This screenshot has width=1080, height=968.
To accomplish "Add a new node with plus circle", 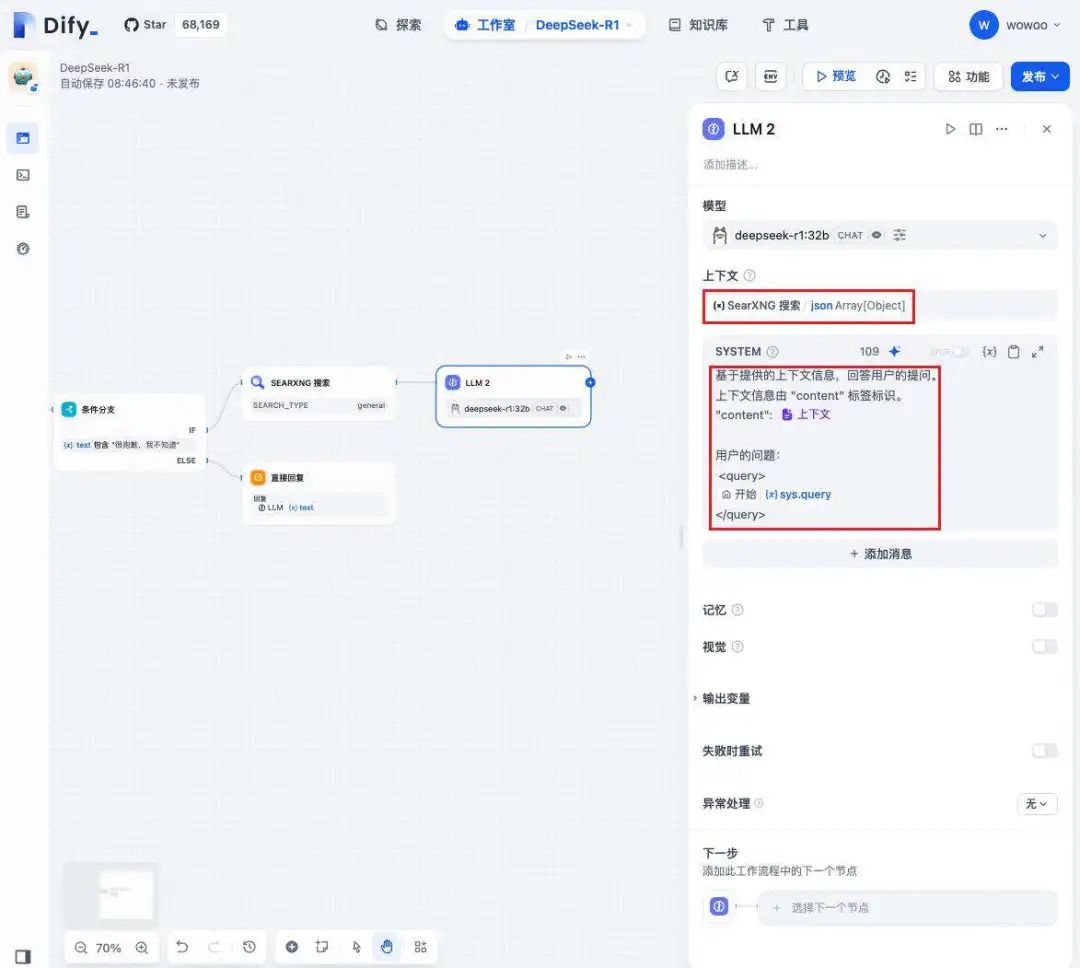I will pos(291,947).
